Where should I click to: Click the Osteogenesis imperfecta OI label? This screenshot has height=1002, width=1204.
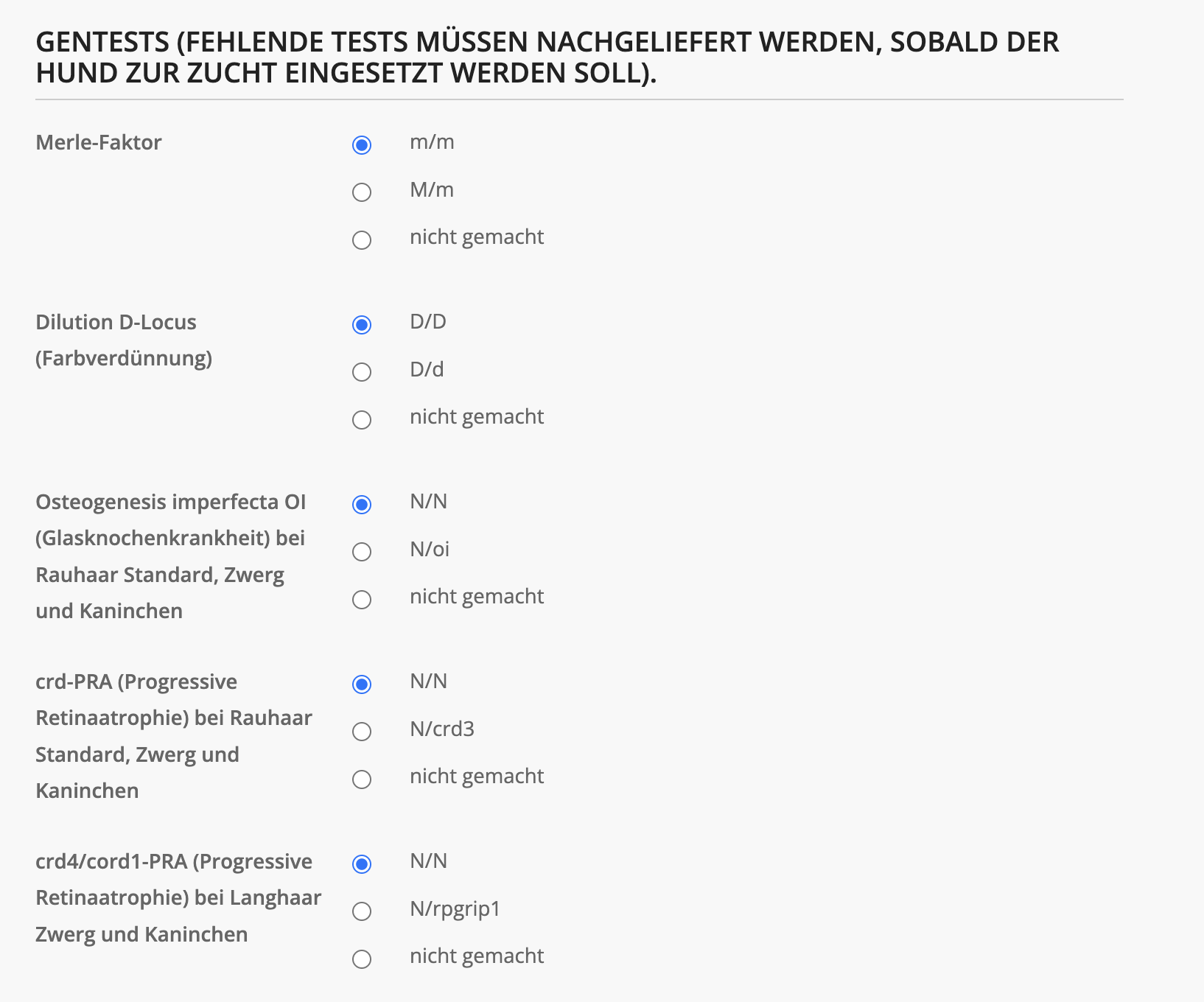point(170,556)
